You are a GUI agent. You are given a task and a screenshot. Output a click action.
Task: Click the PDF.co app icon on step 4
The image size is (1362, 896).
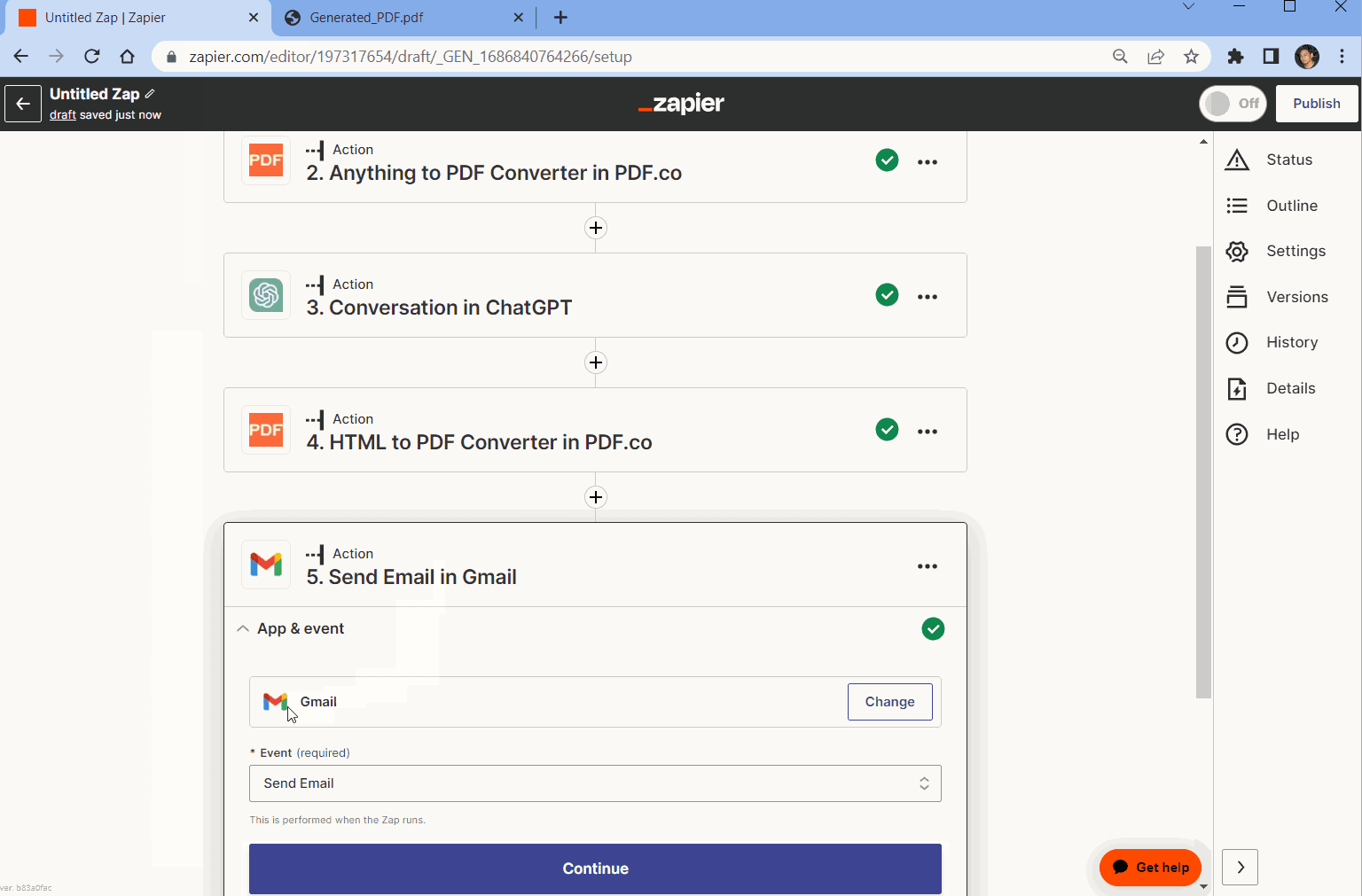(266, 430)
